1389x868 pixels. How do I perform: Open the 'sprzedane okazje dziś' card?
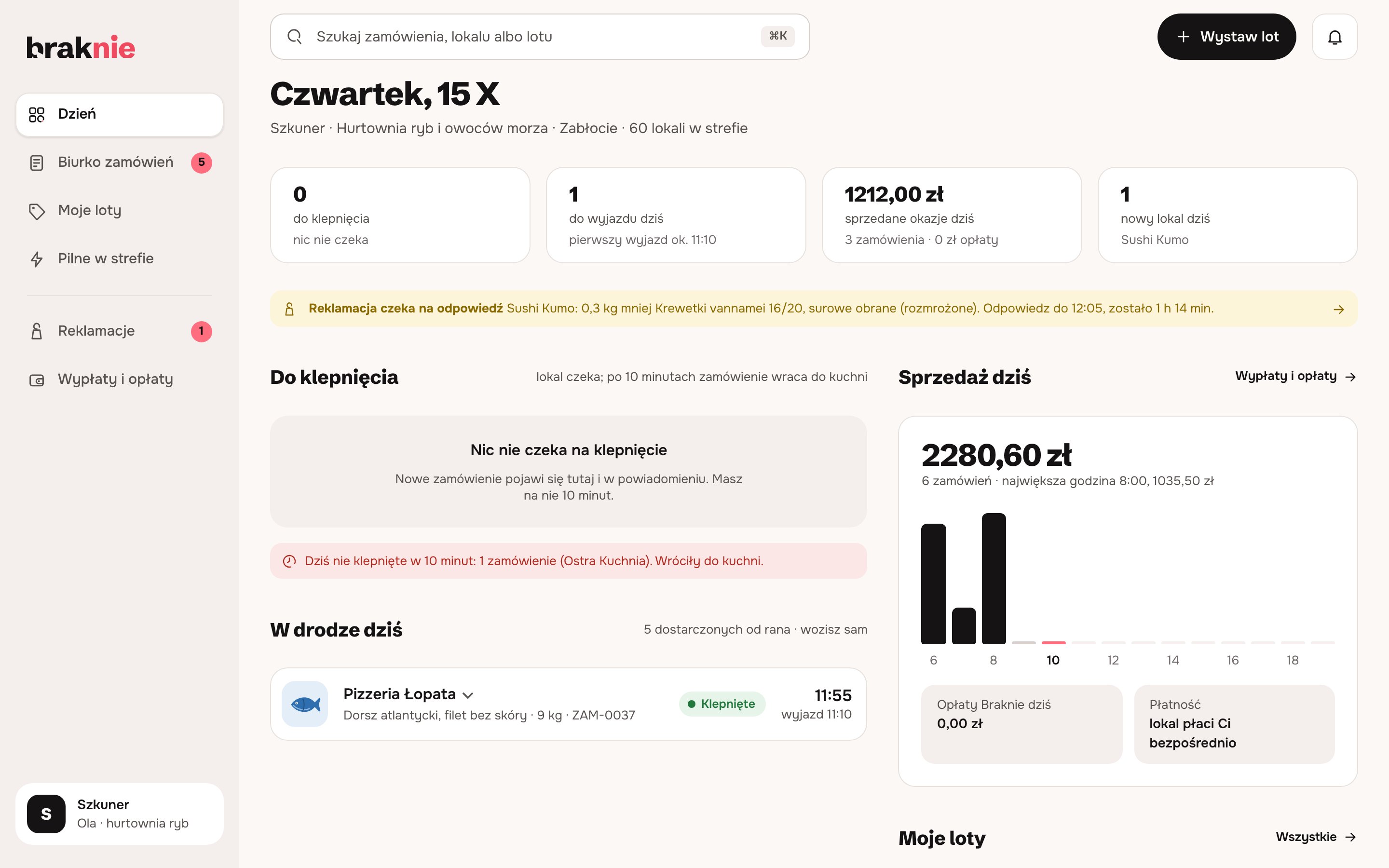click(952, 215)
